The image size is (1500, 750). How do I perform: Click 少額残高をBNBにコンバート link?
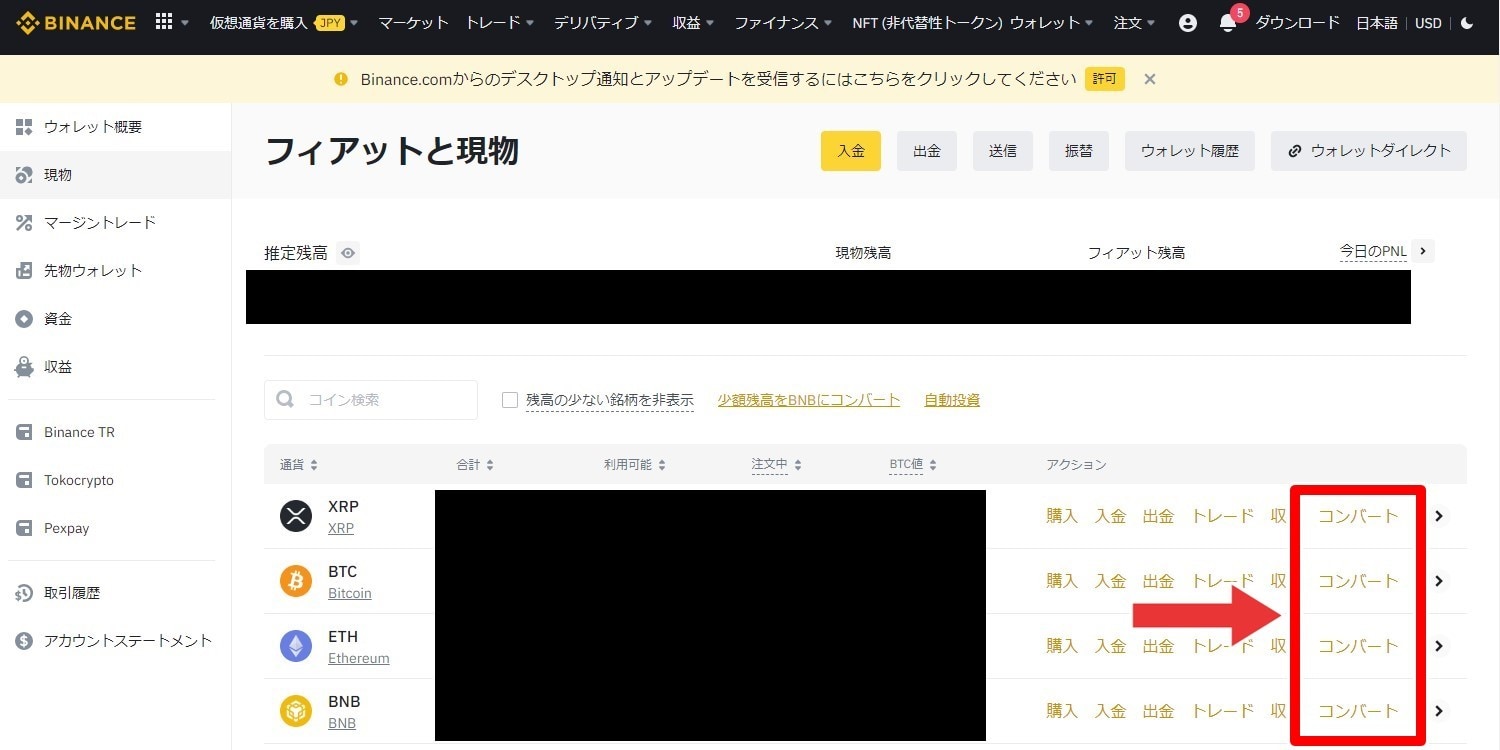click(x=809, y=400)
